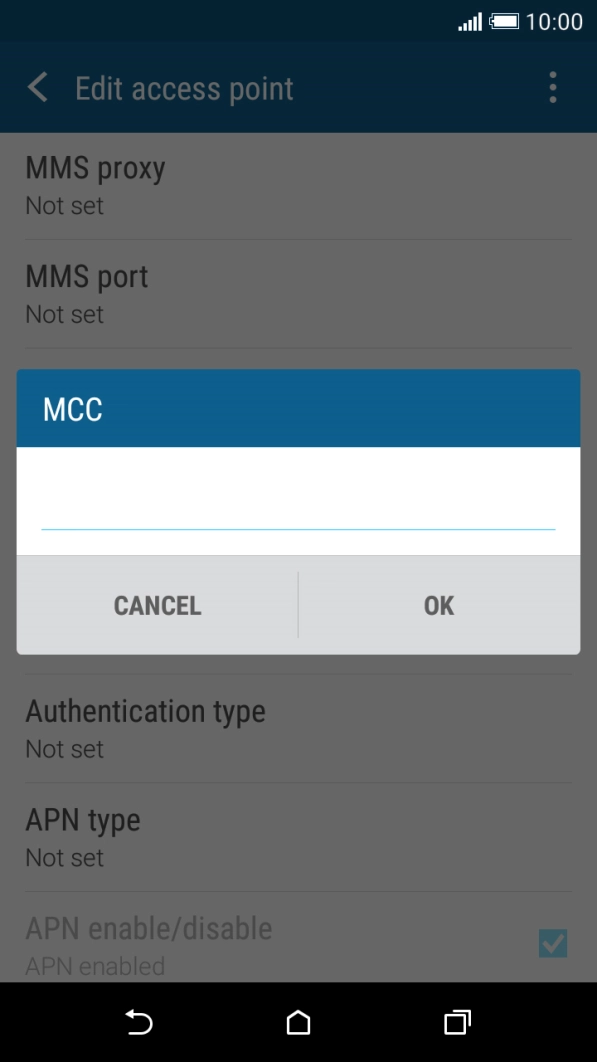The height and width of the screenshot is (1062, 597).
Task: Expand the Authentication type option
Action: [x=298, y=729]
